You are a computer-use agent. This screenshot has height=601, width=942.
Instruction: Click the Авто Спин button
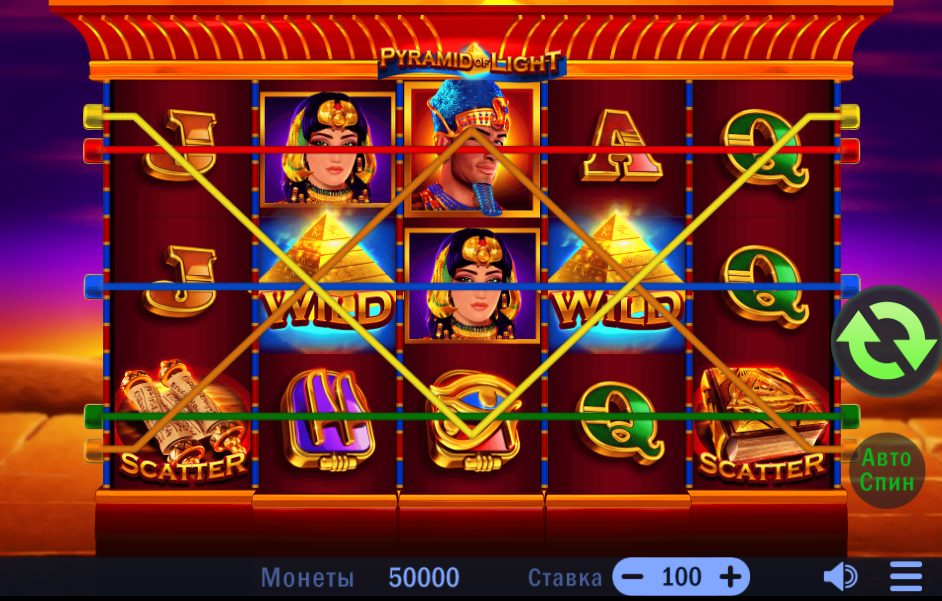point(887,470)
